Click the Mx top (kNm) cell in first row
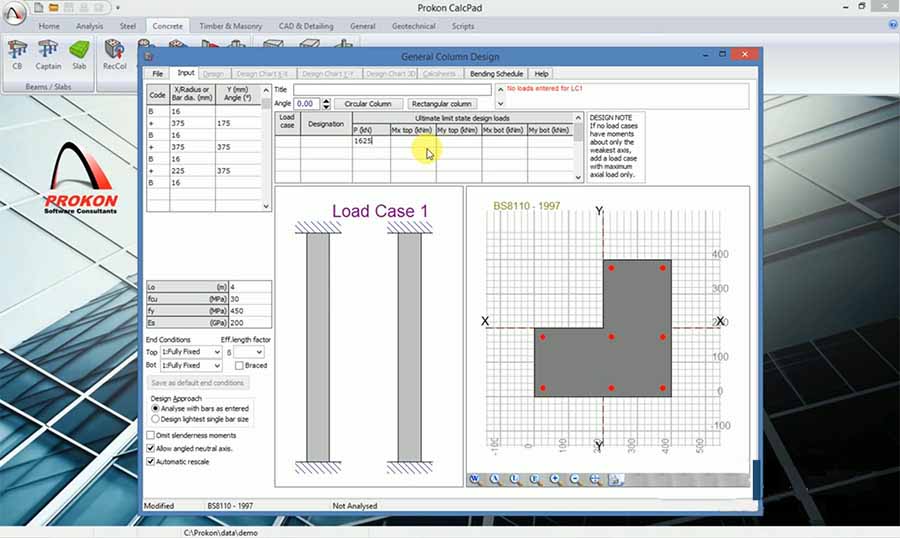 coord(413,141)
